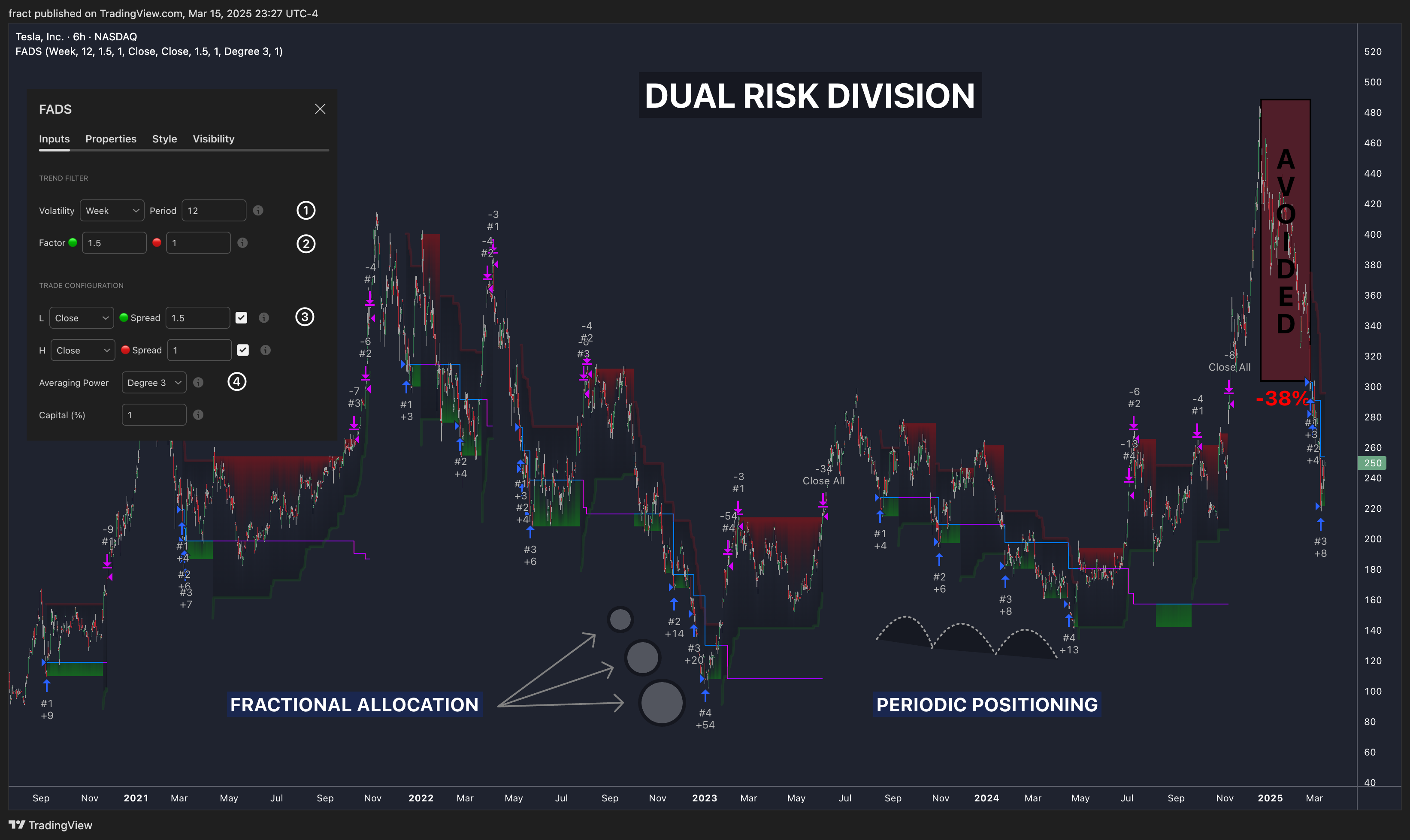Edit the Period field showing 12
The width and height of the screenshot is (1410, 840).
(214, 211)
